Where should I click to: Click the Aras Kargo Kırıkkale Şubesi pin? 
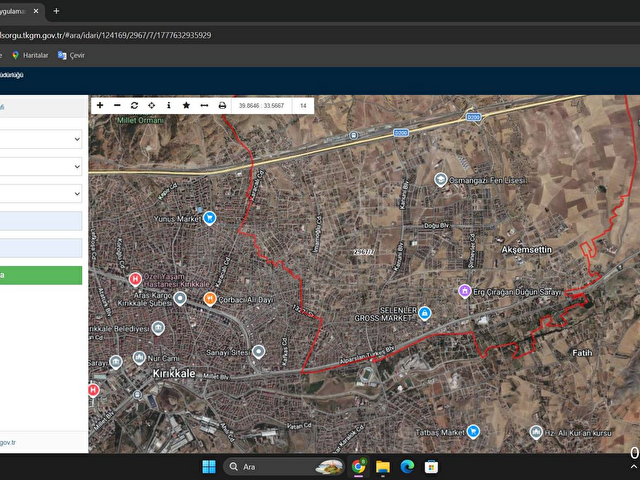click(x=180, y=299)
